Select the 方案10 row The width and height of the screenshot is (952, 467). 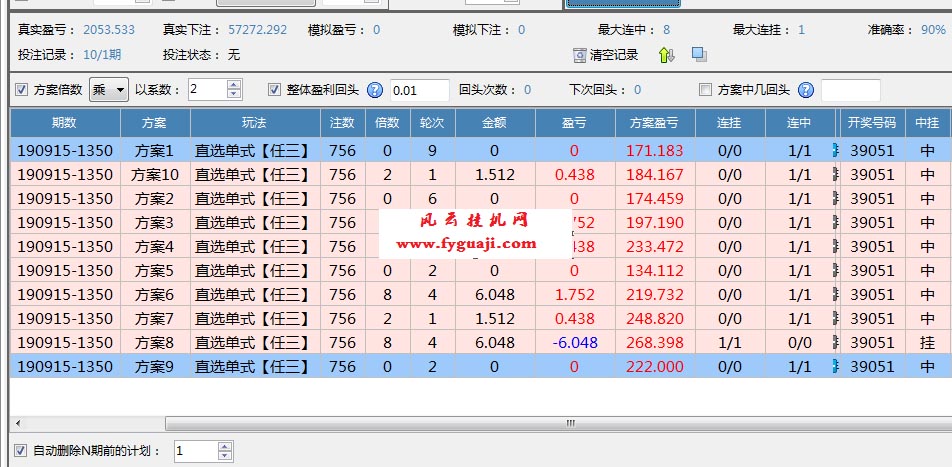pyautogui.click(x=481, y=174)
